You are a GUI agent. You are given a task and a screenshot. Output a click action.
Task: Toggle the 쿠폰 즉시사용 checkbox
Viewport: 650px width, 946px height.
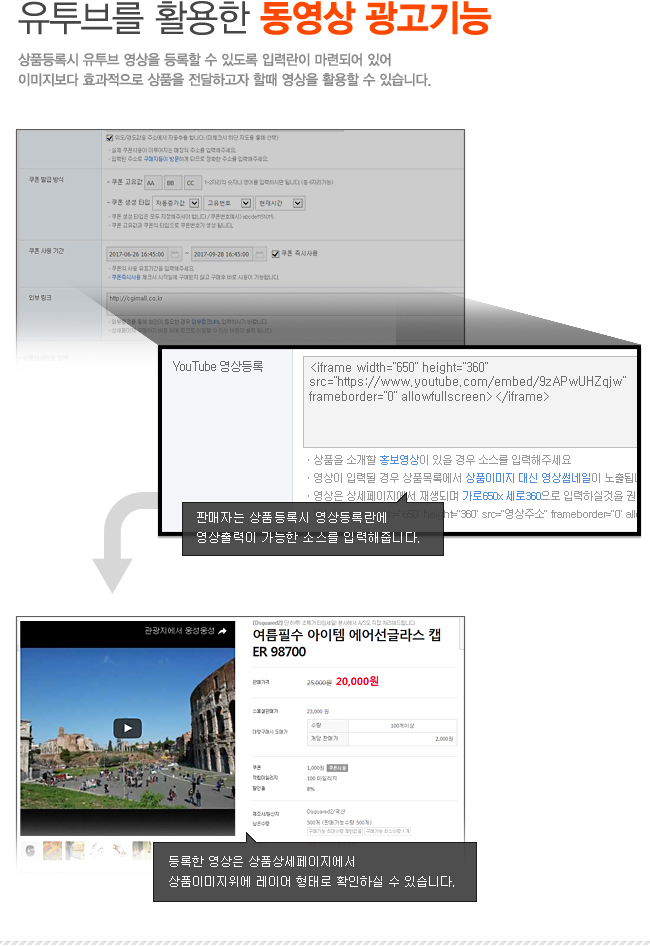pos(275,253)
